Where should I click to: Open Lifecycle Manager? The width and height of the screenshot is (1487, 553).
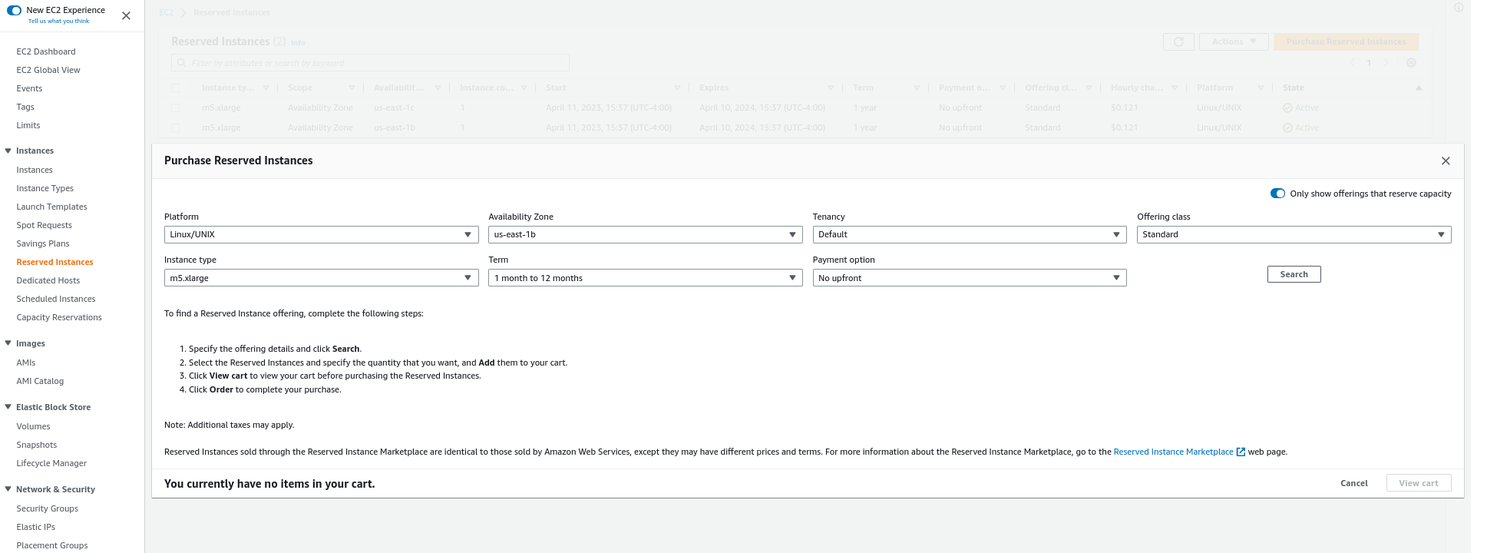pos(52,463)
